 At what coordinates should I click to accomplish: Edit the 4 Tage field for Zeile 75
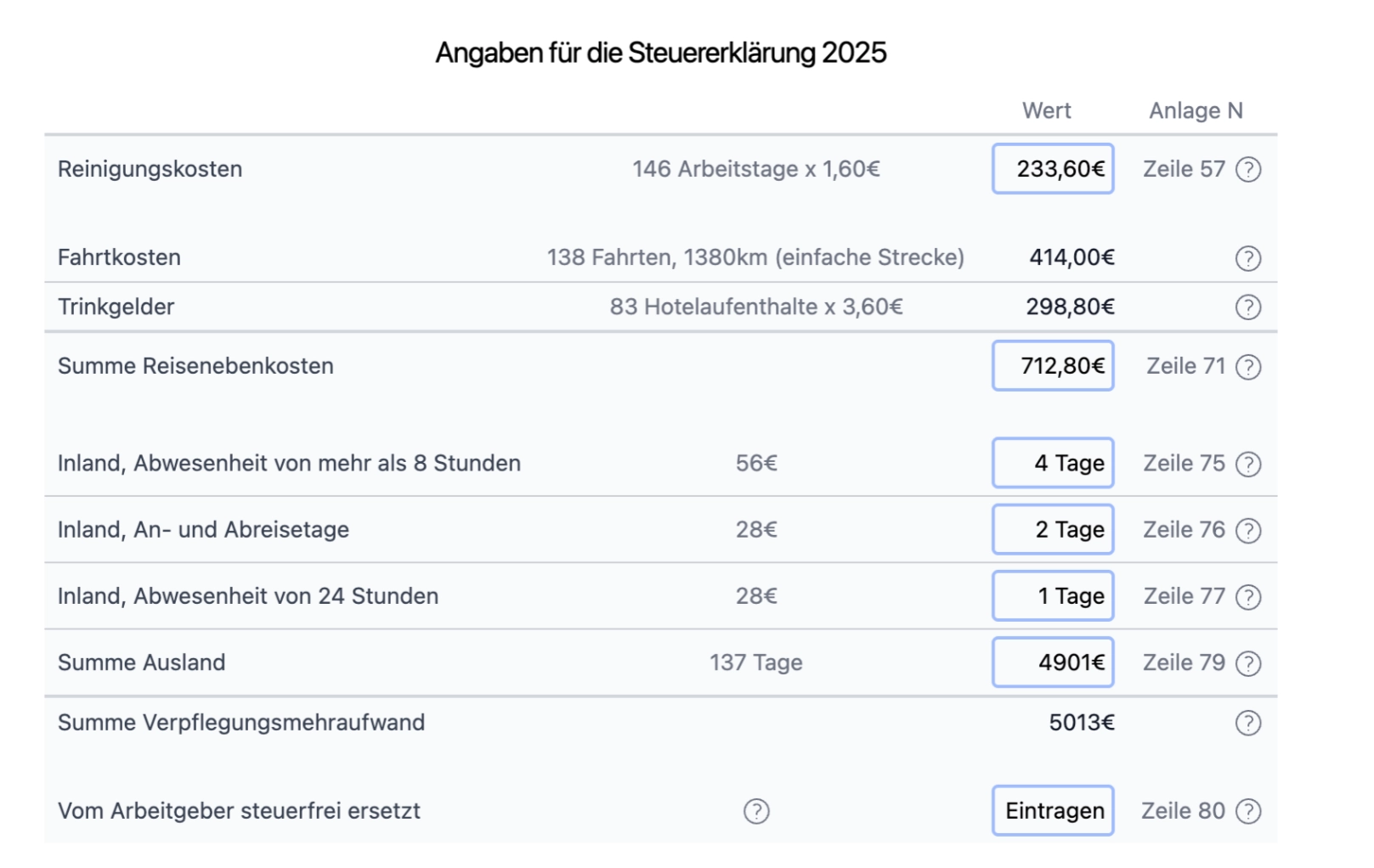(1053, 464)
